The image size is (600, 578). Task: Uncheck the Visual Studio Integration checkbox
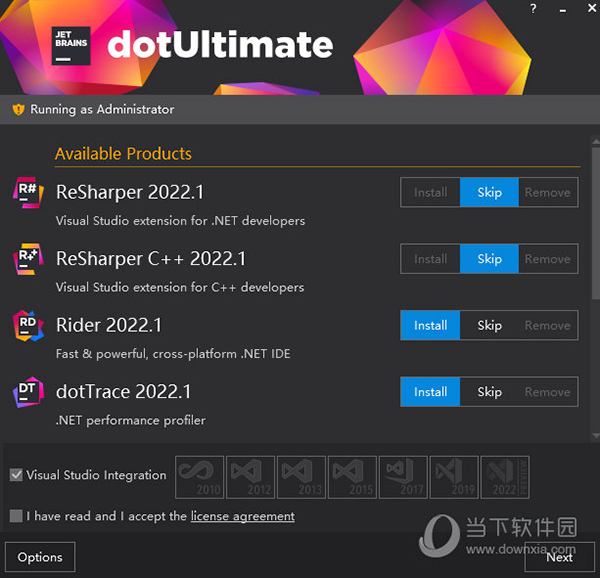pyautogui.click(x=16, y=475)
